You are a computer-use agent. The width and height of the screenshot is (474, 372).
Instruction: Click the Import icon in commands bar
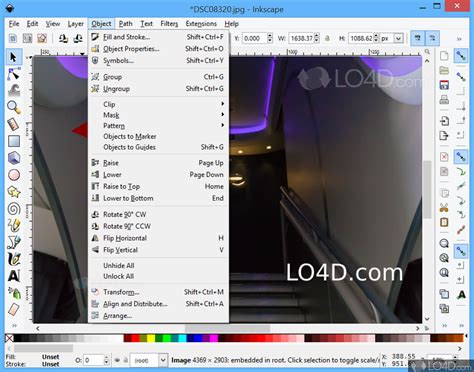444,121
